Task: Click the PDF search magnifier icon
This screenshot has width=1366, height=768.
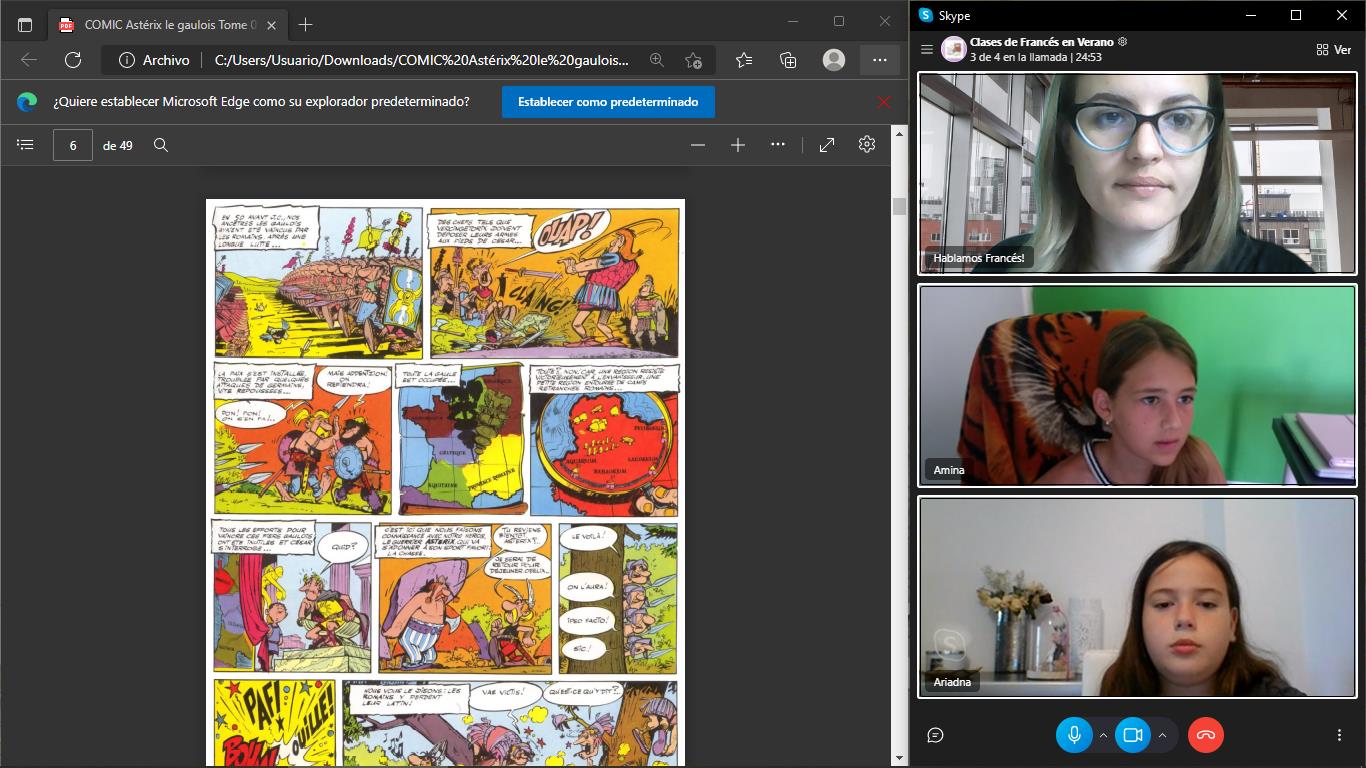Action: pos(161,145)
